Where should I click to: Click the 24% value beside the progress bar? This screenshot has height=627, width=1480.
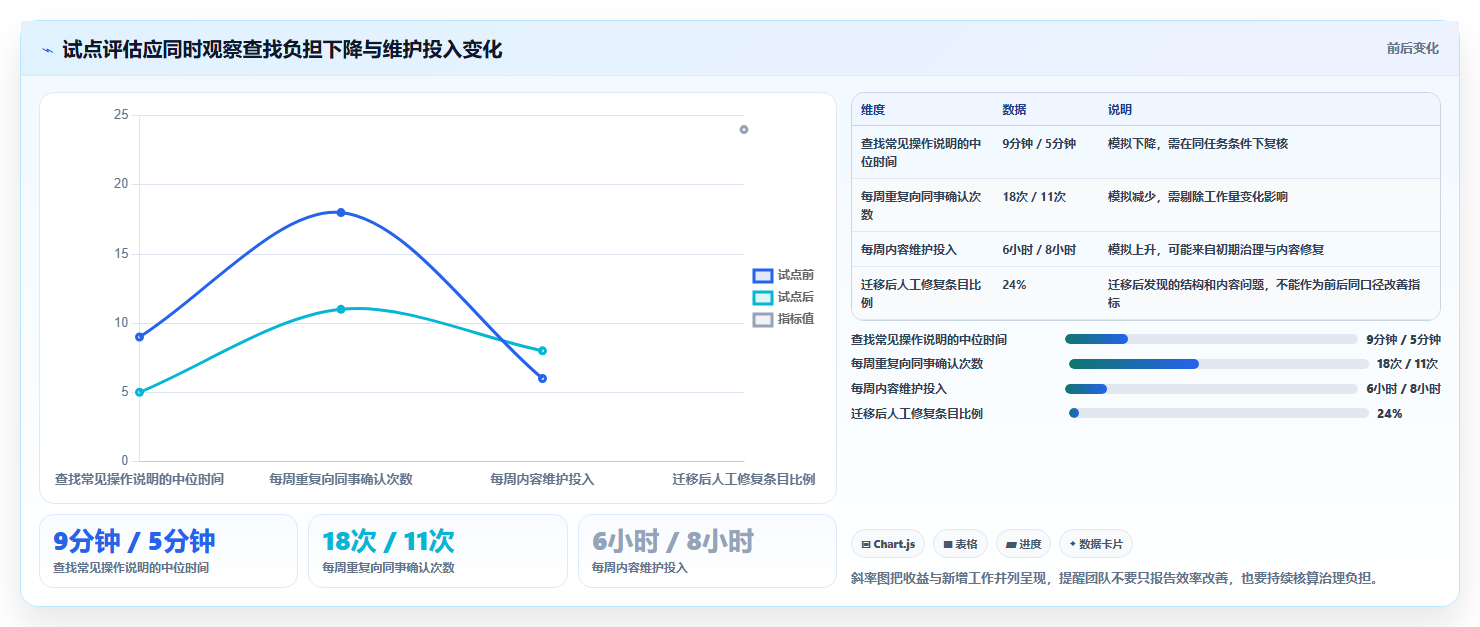pos(1389,413)
